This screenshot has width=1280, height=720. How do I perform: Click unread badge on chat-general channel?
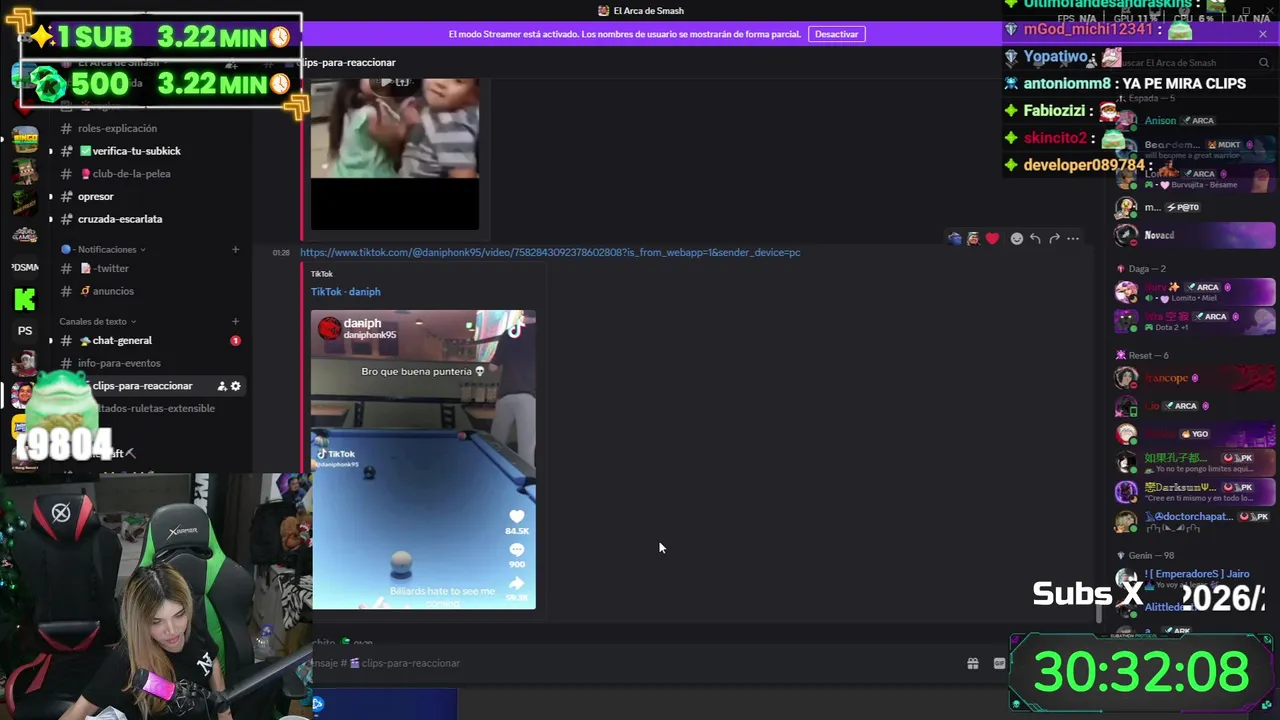pos(236,341)
